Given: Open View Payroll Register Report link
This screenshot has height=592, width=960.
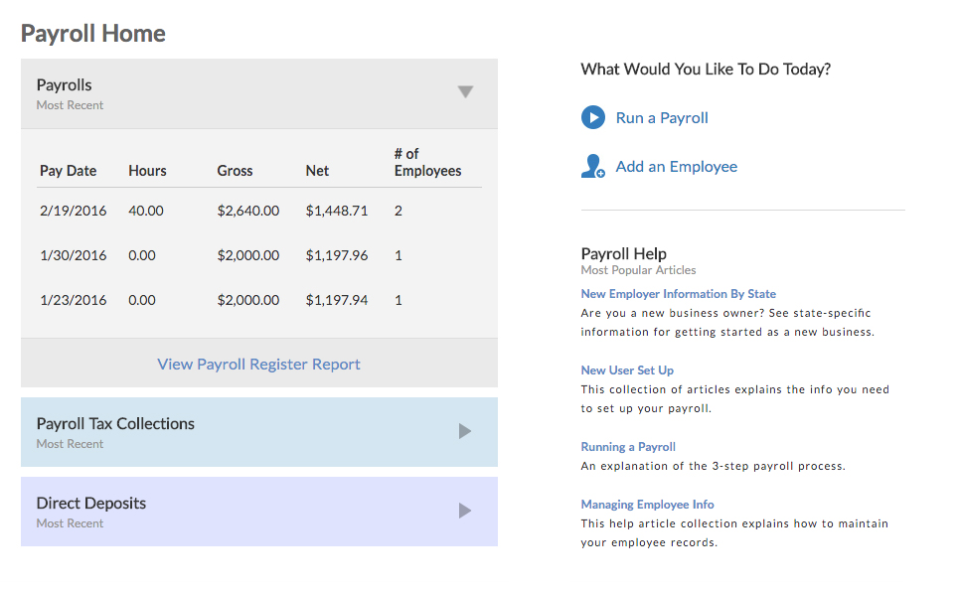Looking at the screenshot, I should 258,364.
